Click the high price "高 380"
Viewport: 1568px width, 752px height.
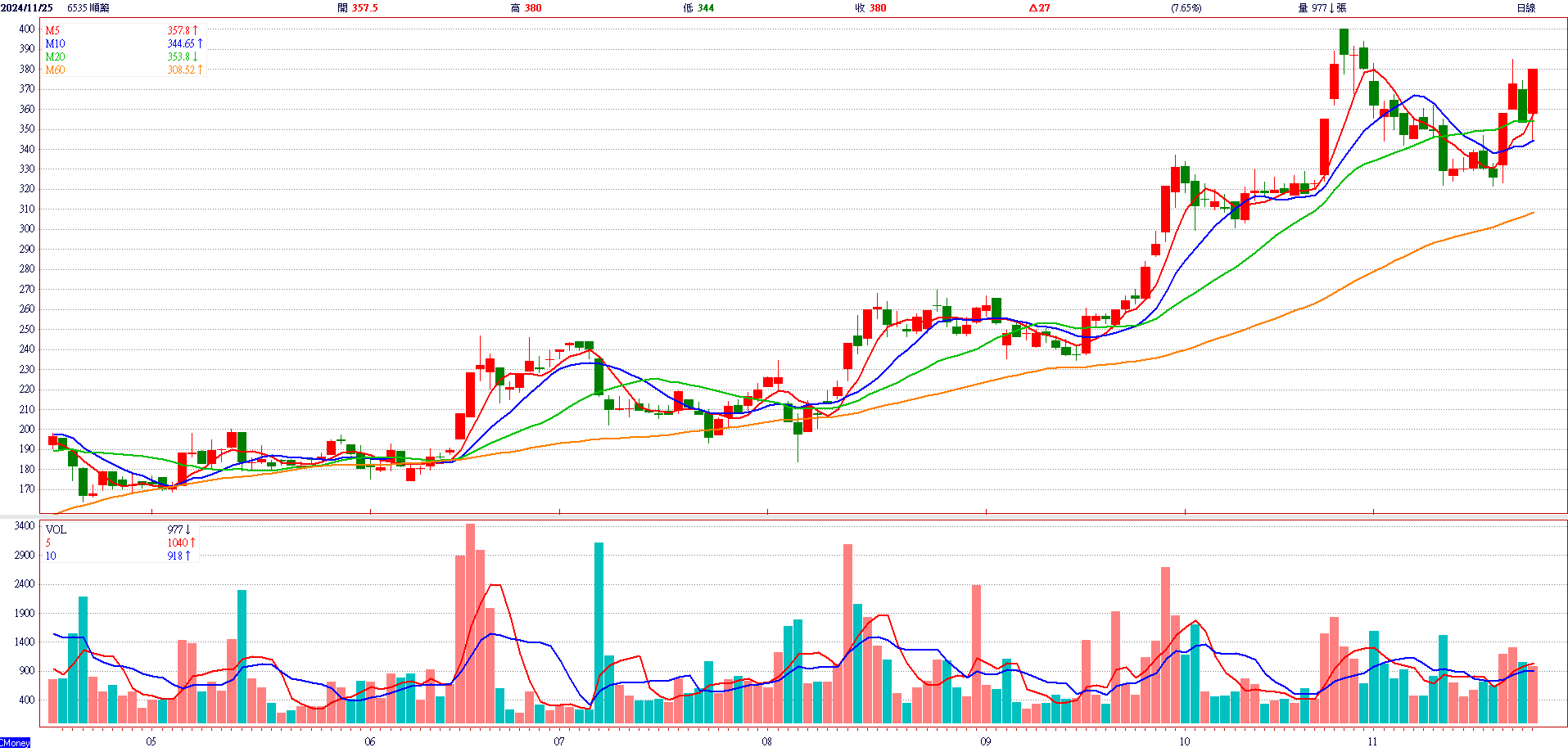tap(526, 7)
